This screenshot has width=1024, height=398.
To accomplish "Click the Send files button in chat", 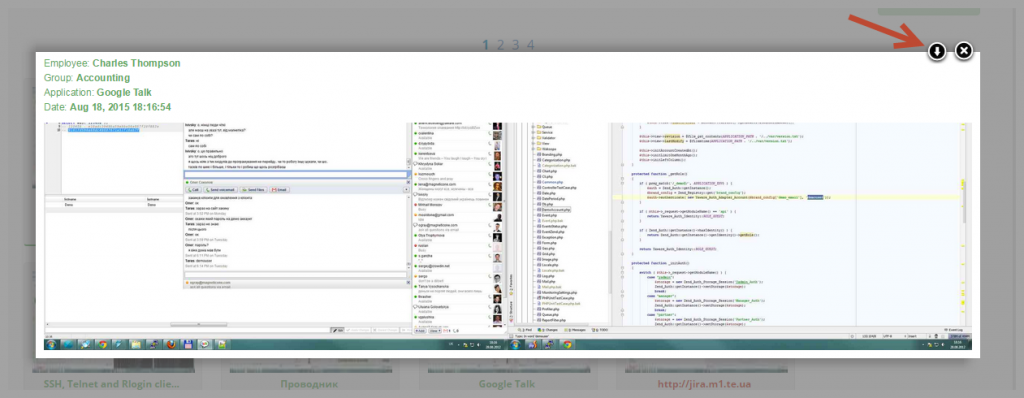I will pyautogui.click(x=253, y=190).
